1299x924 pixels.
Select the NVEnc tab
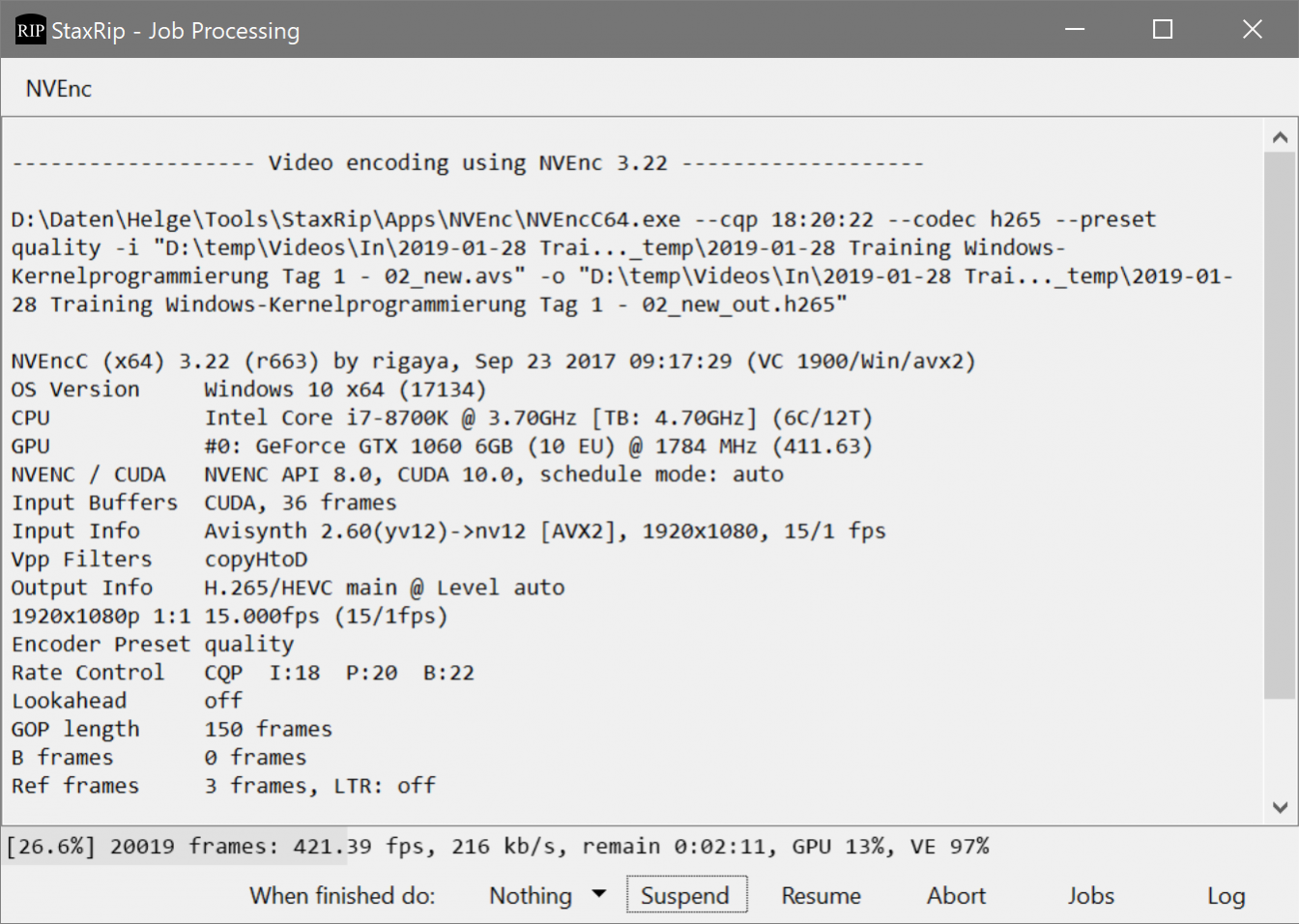[x=58, y=88]
